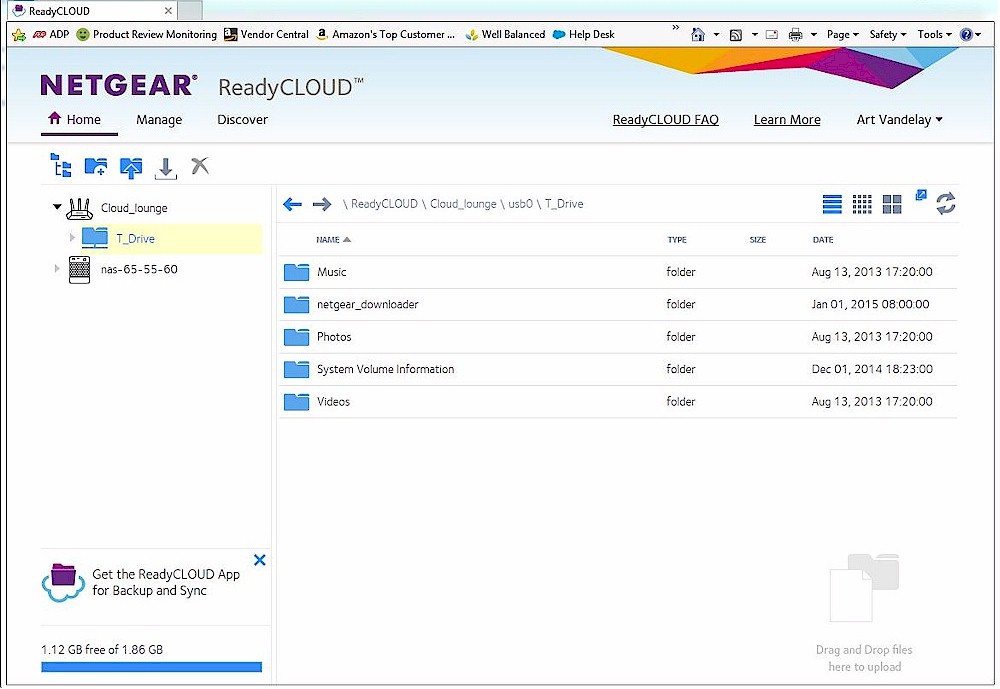Open the browser Page menu dropdown
Screen dimensions: 1000x689
coord(842,34)
